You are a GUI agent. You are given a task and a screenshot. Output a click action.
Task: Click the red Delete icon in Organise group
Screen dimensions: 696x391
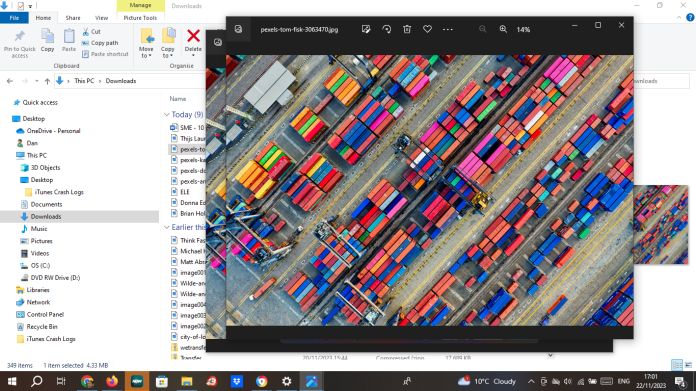pyautogui.click(x=193, y=36)
